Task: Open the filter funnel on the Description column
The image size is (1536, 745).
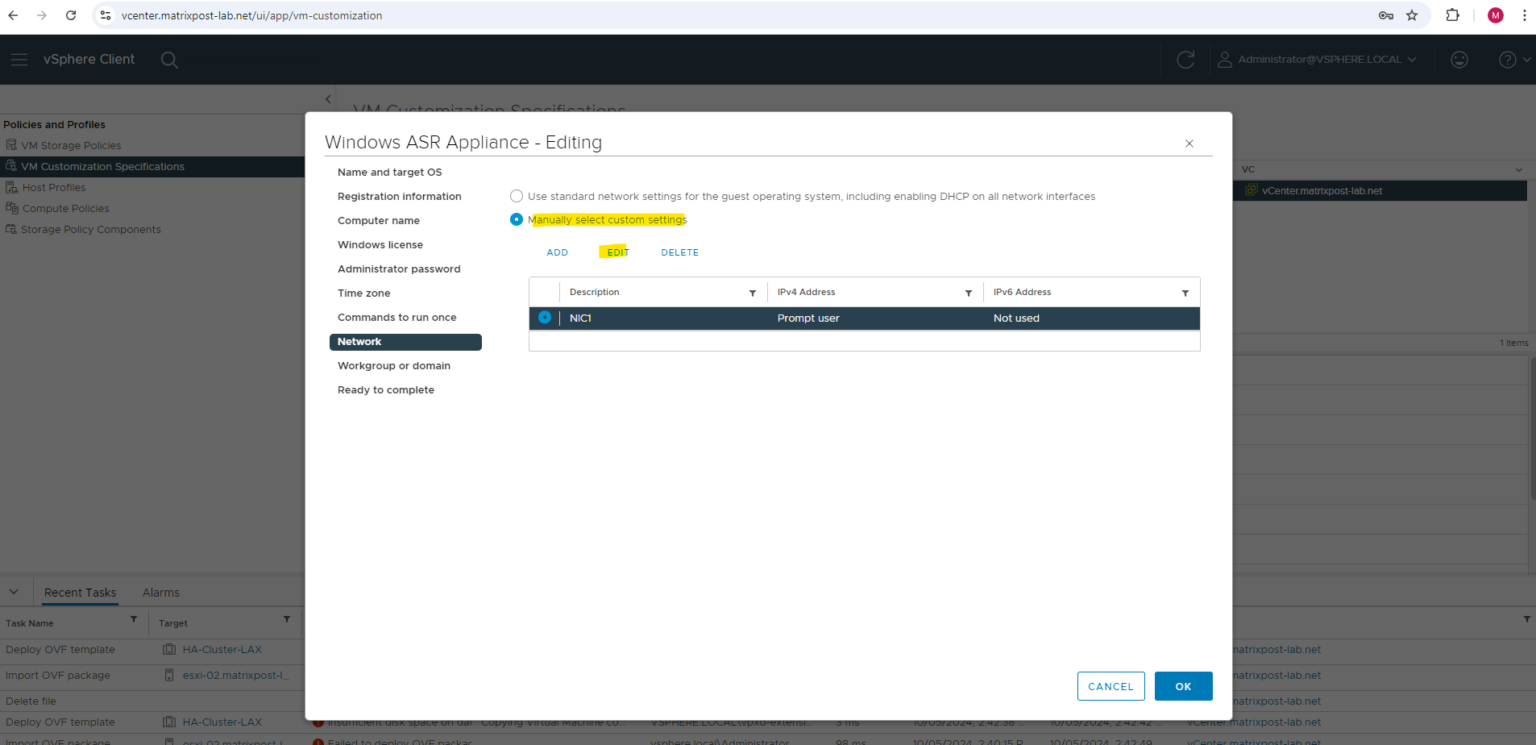Action: (752, 292)
